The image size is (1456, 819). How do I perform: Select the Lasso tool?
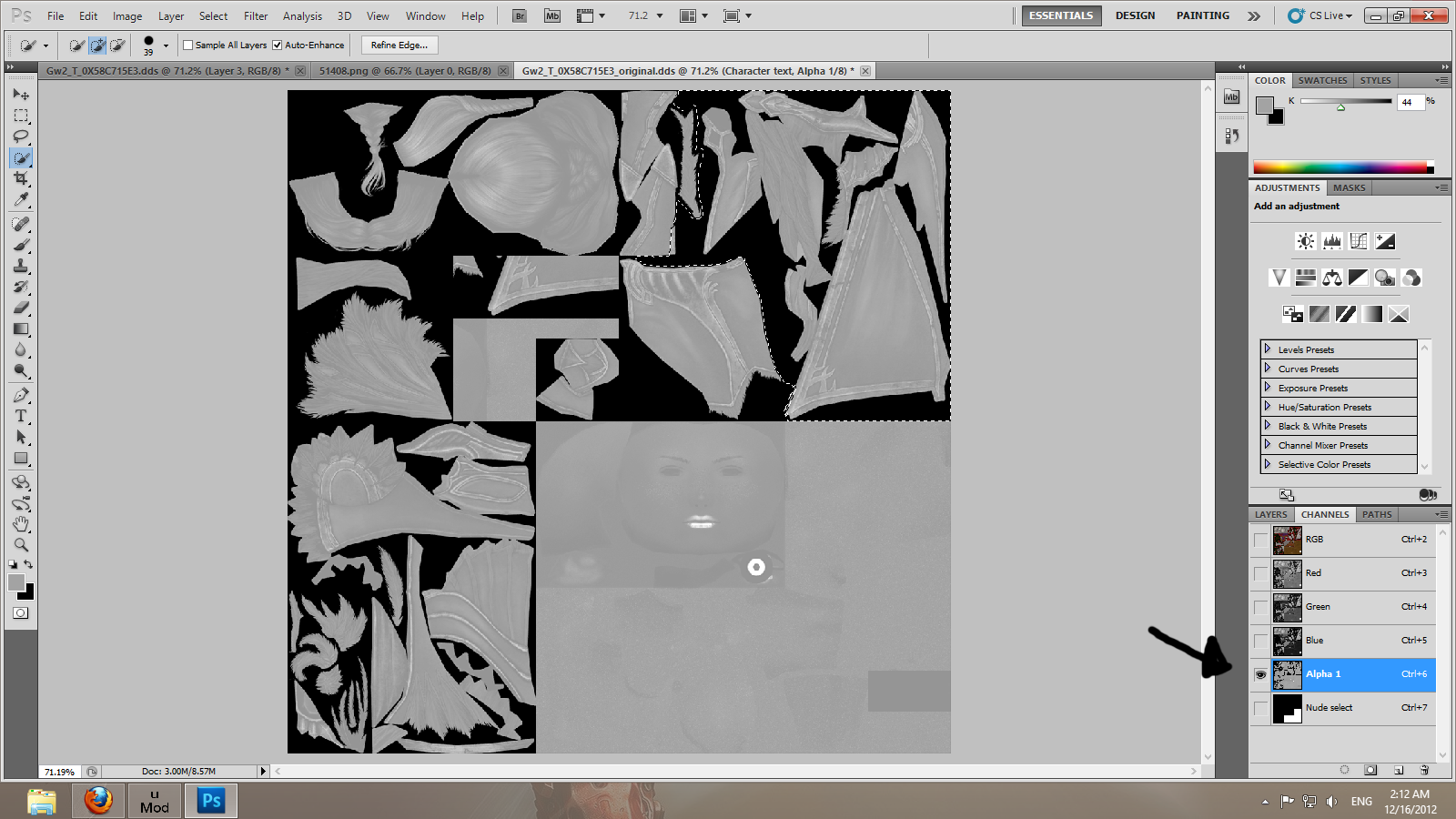click(x=21, y=136)
